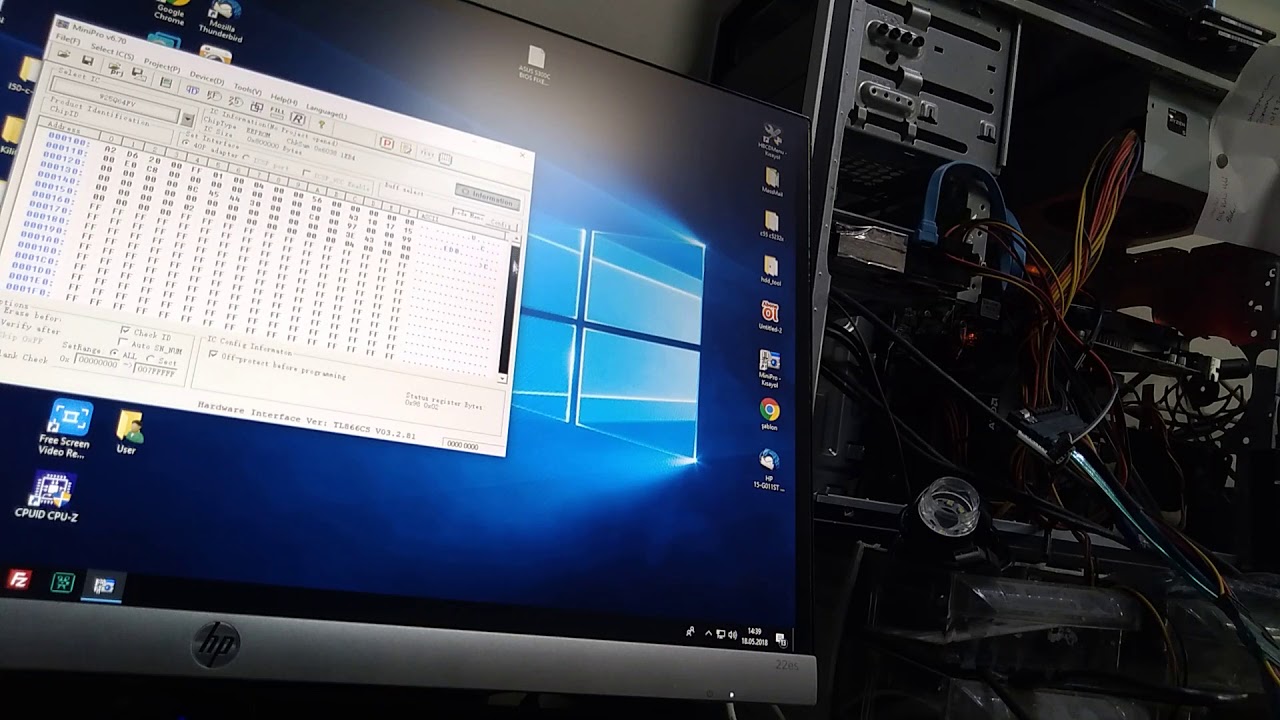Open FileZilla from the taskbar

[x=19, y=579]
